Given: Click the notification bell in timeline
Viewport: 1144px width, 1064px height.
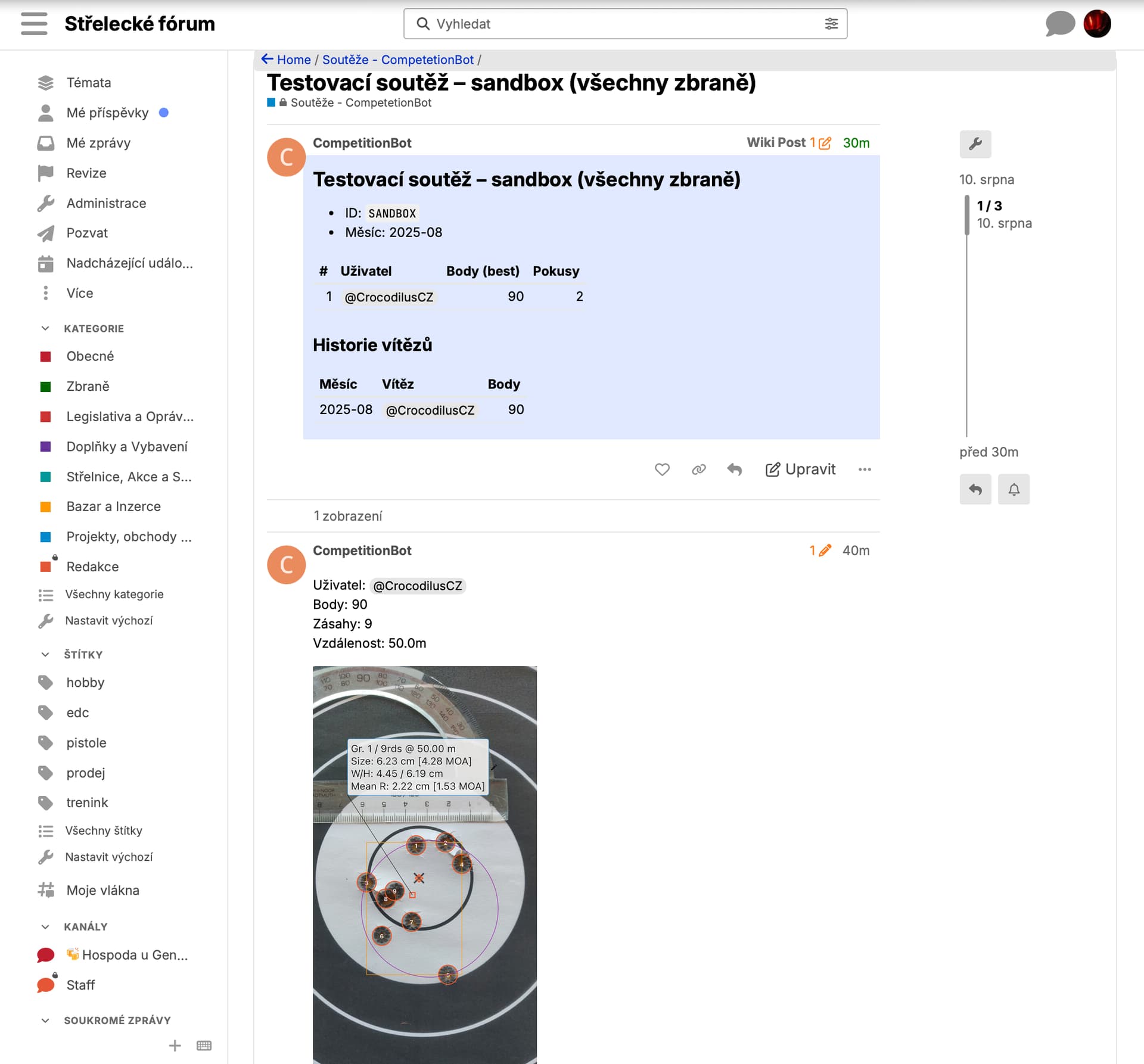Looking at the screenshot, I should (x=1014, y=489).
